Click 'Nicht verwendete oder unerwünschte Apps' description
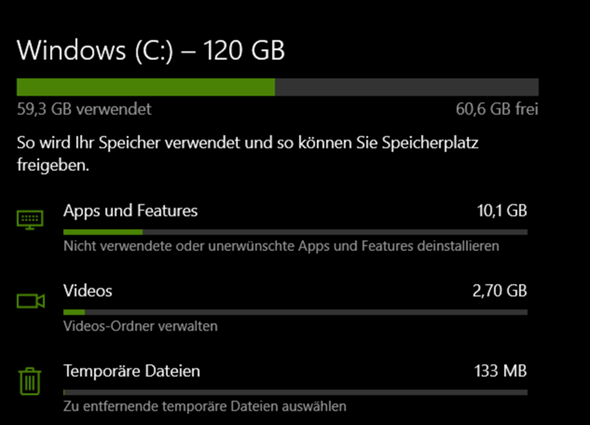 [x=281, y=246]
